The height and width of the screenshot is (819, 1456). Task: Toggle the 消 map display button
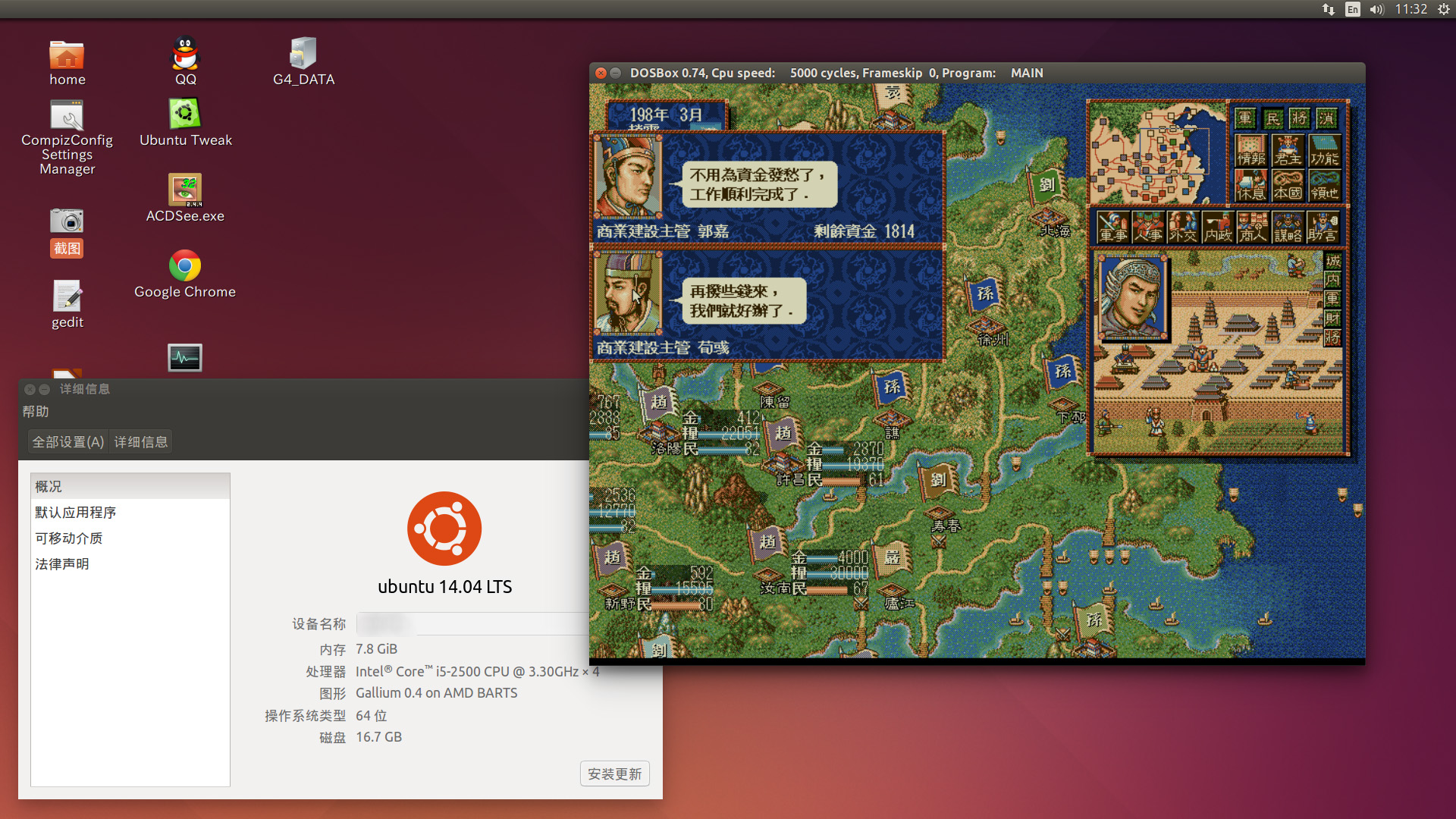pyautogui.click(x=1327, y=118)
